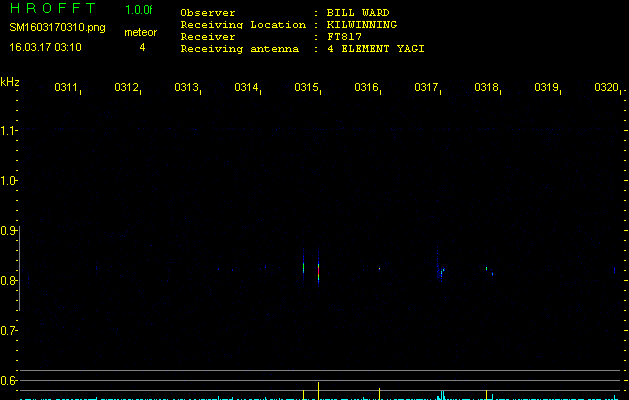Click the blue echo near 0320
The width and height of the screenshot is (629, 400).
click(615, 270)
